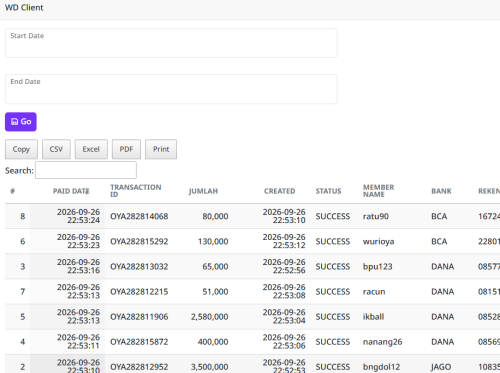This screenshot has width=500, height=373.
Task: Select transaction ID OYA282814068
Action: pos(139,216)
